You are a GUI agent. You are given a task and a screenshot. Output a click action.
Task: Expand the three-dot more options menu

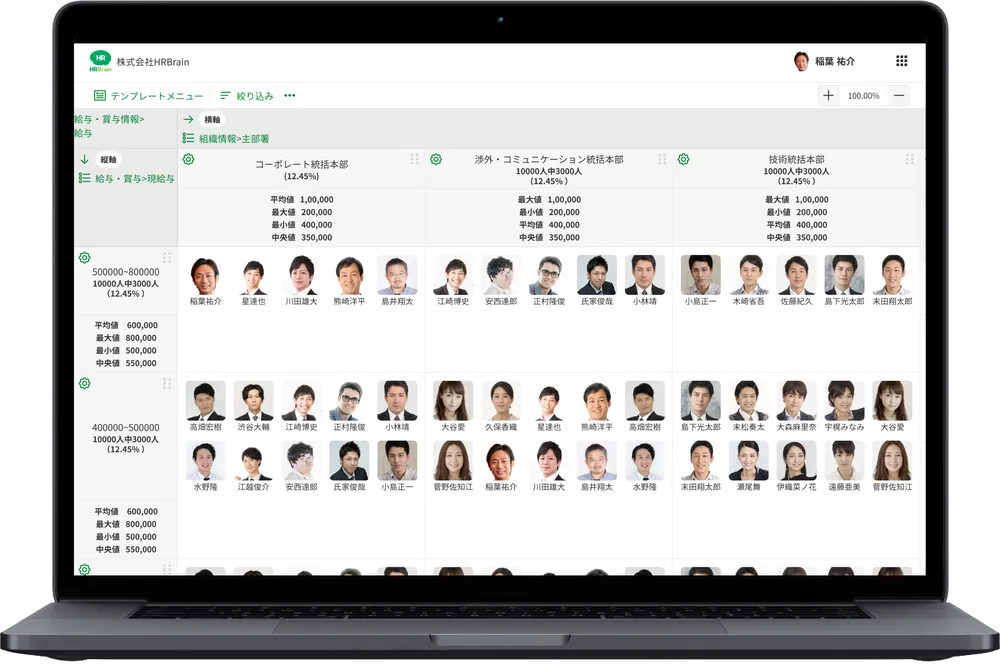point(290,96)
